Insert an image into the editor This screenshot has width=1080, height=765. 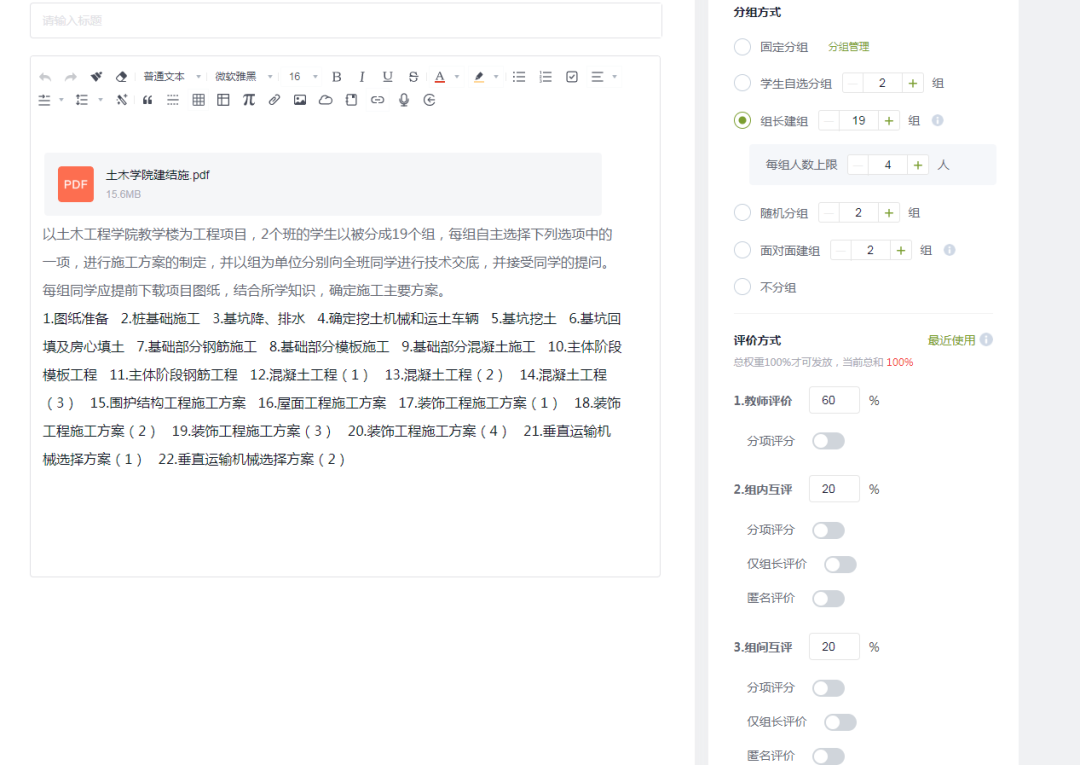[x=300, y=100]
